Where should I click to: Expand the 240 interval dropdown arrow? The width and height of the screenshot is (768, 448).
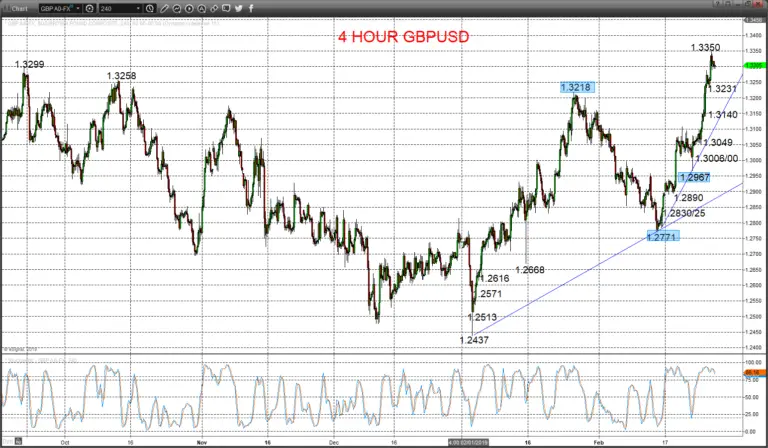coord(139,8)
